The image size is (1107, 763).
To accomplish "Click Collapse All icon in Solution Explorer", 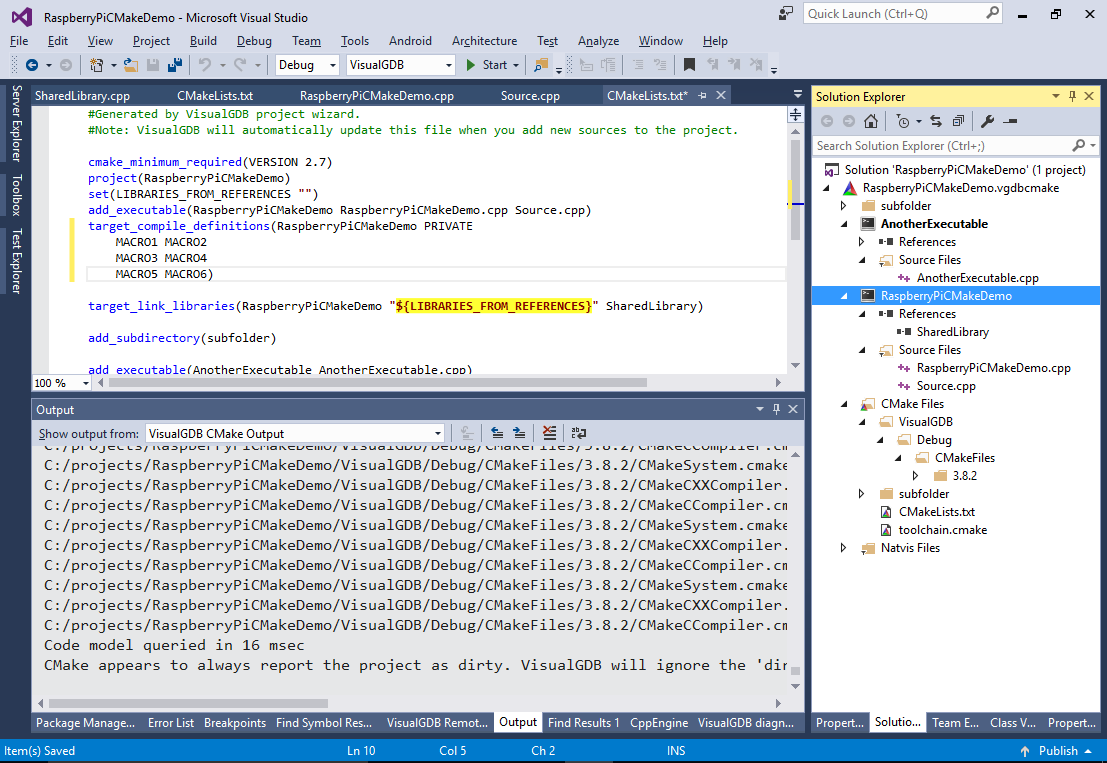I will (x=958, y=121).
